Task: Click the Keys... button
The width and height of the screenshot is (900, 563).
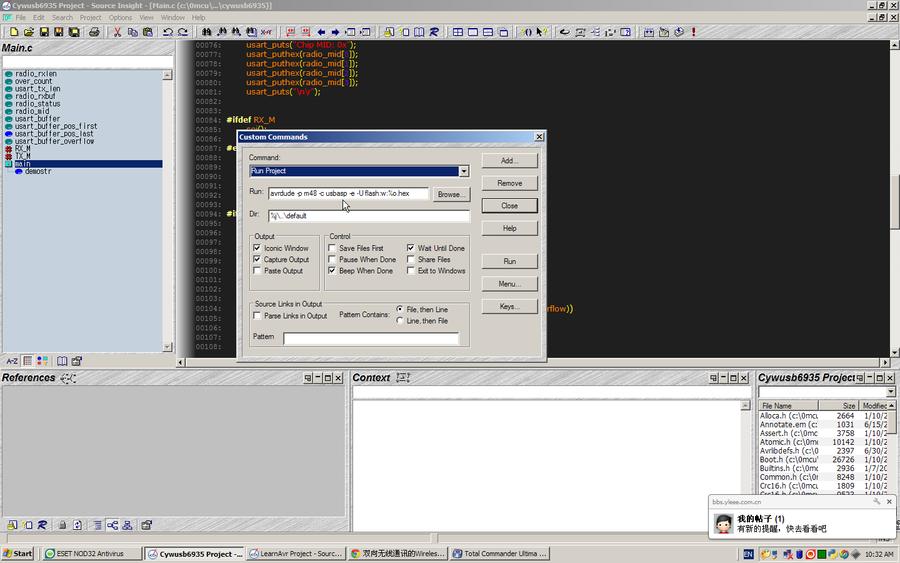Action: [x=509, y=307]
